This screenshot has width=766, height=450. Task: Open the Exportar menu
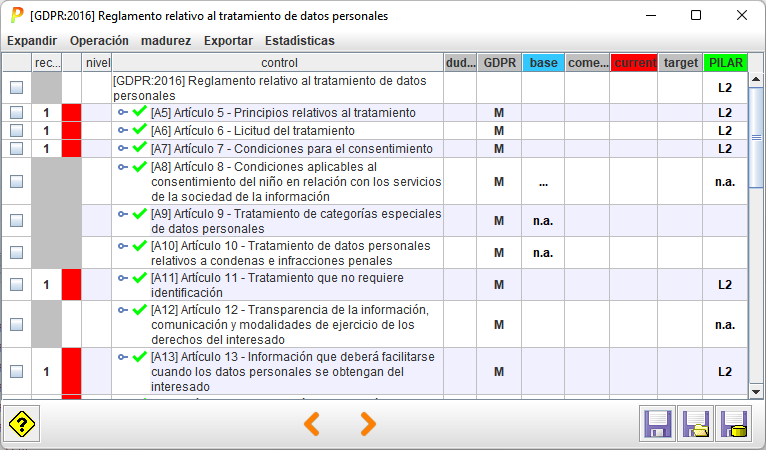click(229, 41)
